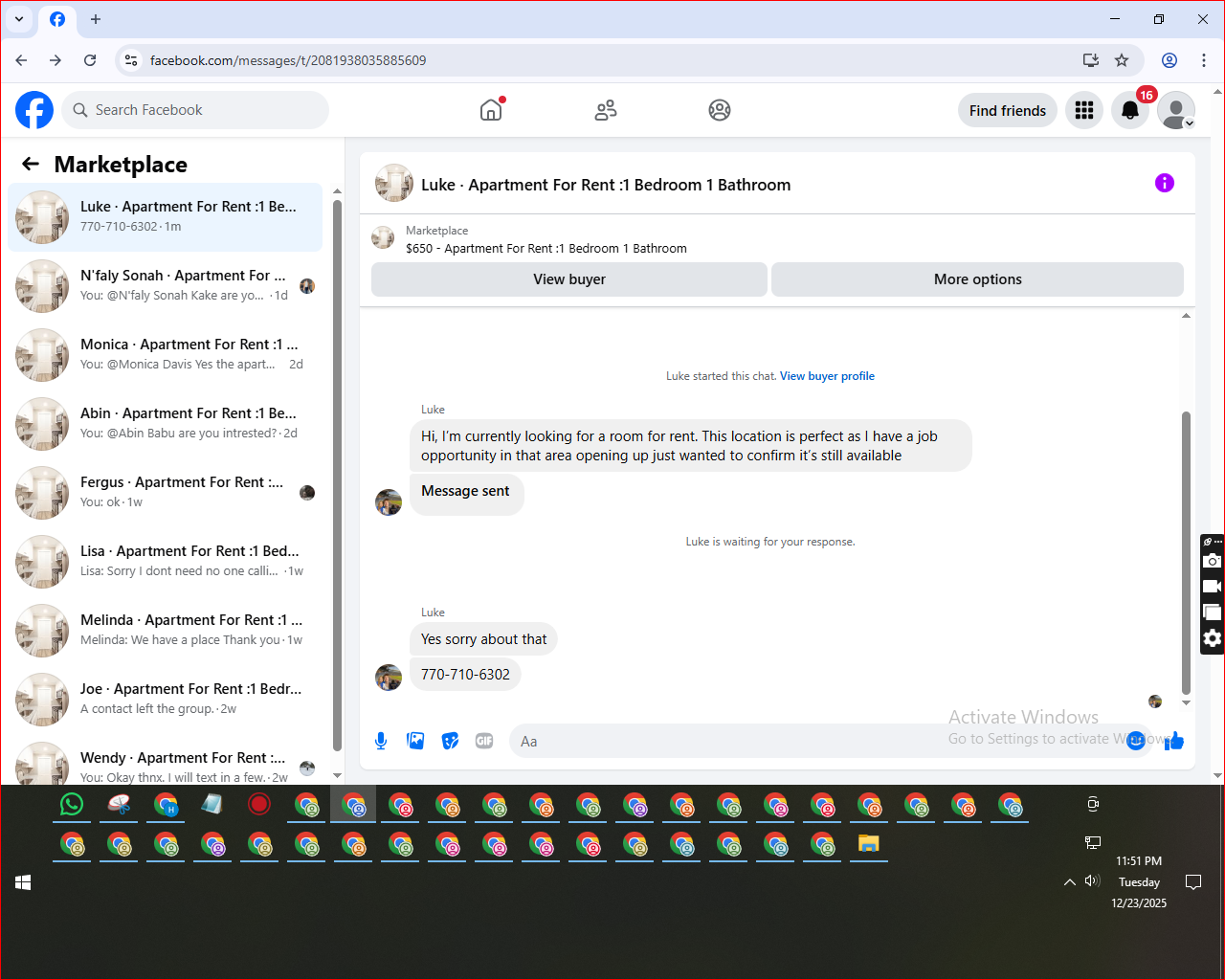This screenshot has width=1225, height=980.
Task: Expand the tab search dropdown arrow
Action: coord(19,19)
